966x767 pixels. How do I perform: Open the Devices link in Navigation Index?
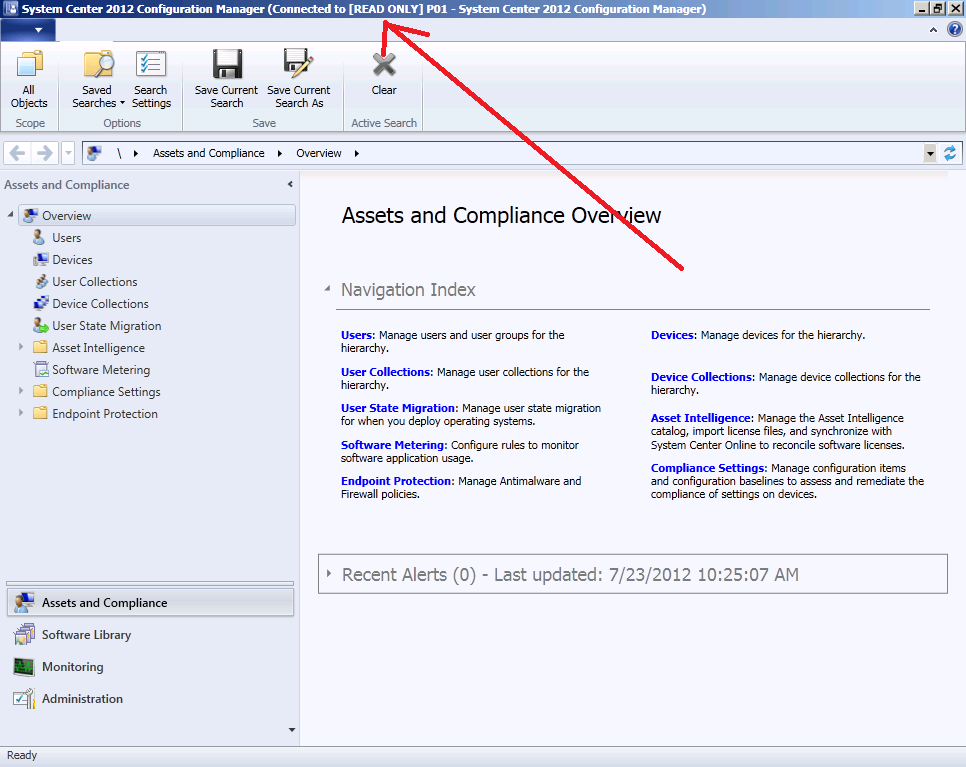point(672,335)
